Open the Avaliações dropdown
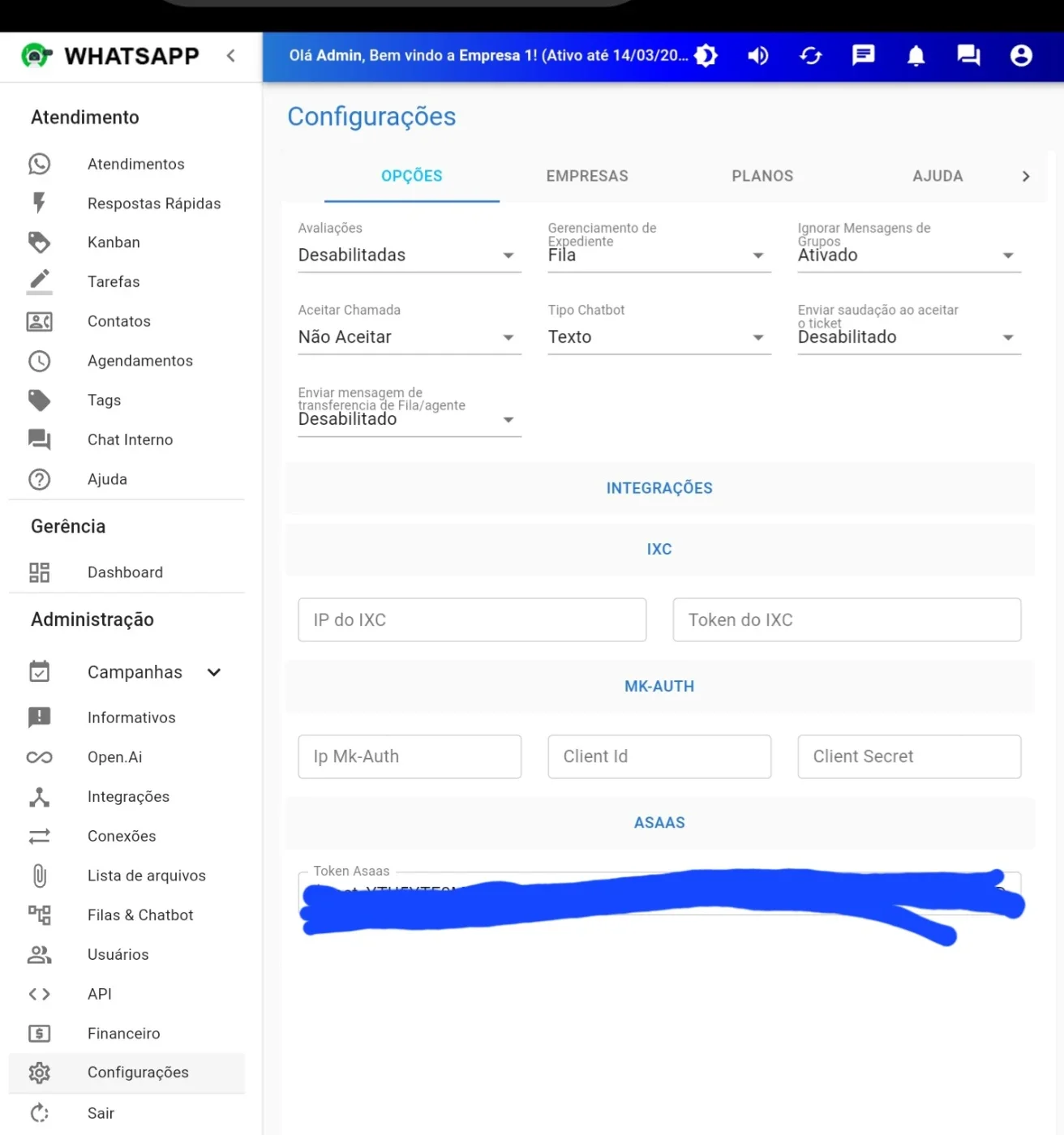Screen dimensions: 1064x1135 pos(410,255)
